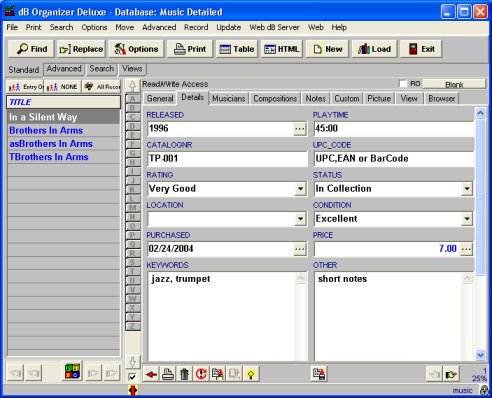Open the File menu

pyautogui.click(x=12, y=27)
